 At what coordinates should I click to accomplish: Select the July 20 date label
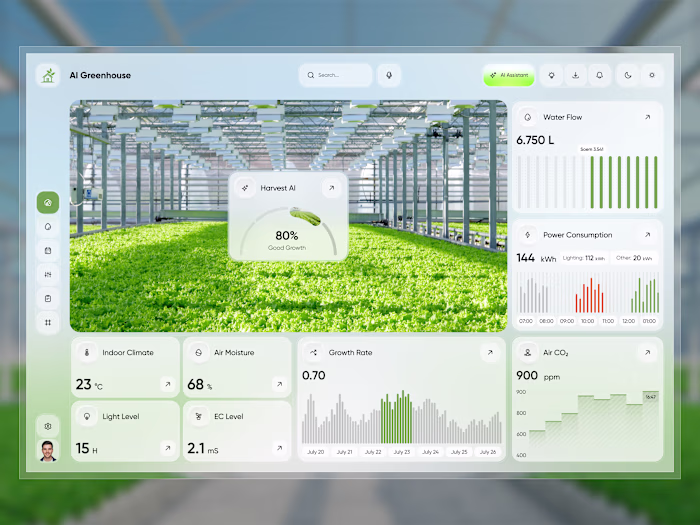click(316, 452)
